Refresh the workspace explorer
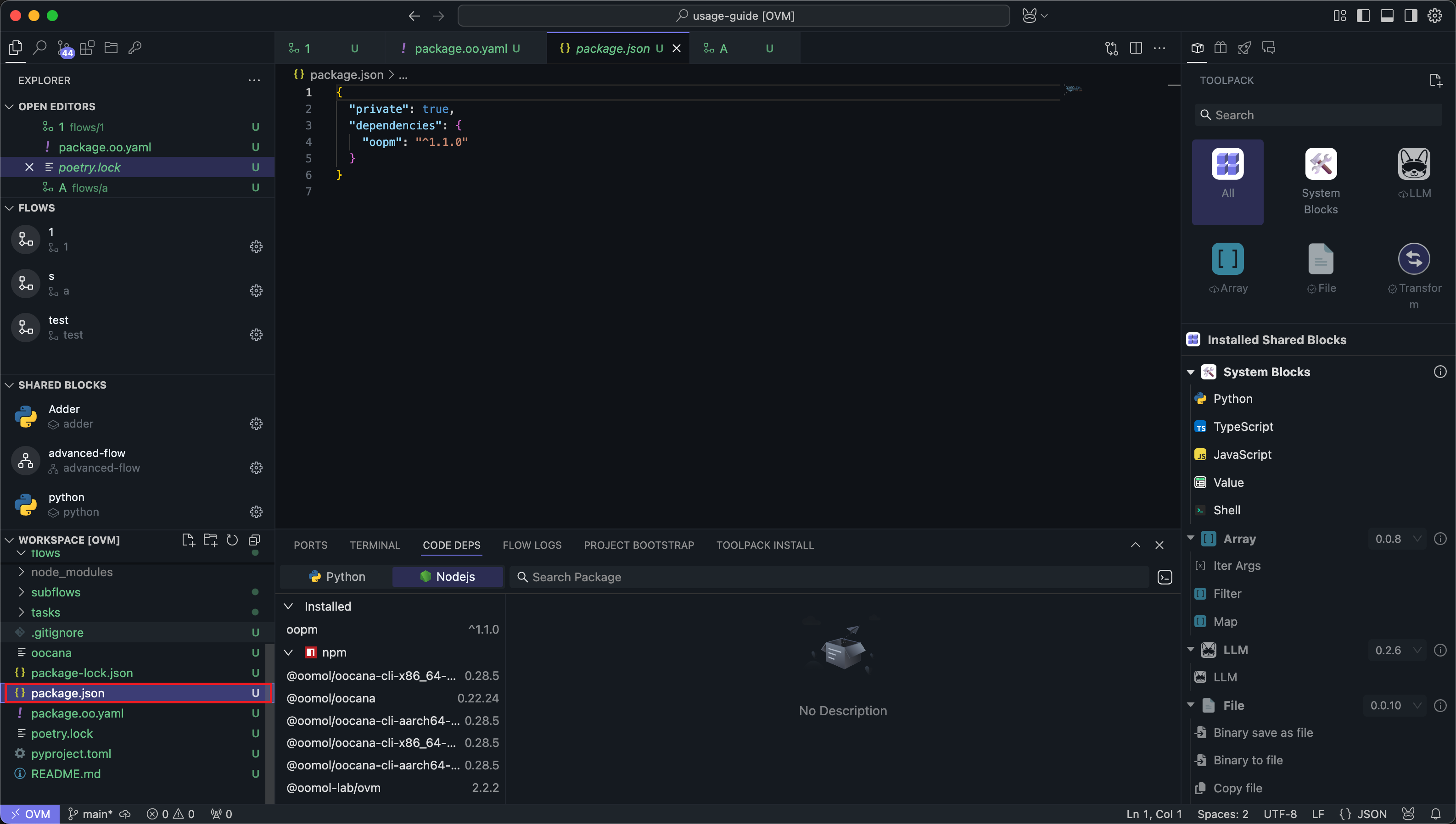1456x824 pixels. pyautogui.click(x=232, y=540)
